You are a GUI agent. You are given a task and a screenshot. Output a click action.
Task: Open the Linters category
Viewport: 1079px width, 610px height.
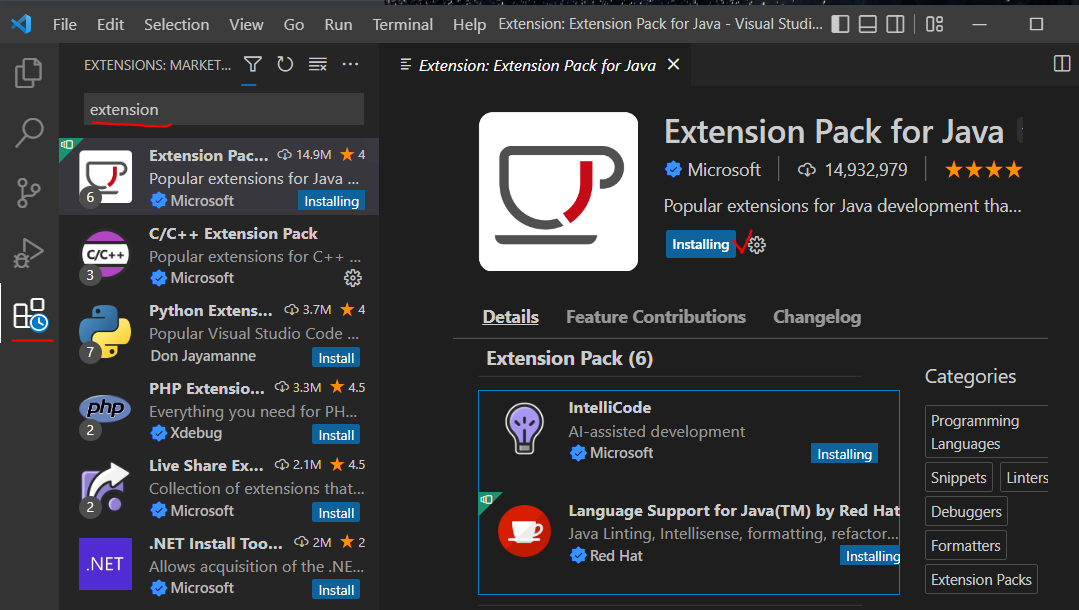pos(1026,478)
